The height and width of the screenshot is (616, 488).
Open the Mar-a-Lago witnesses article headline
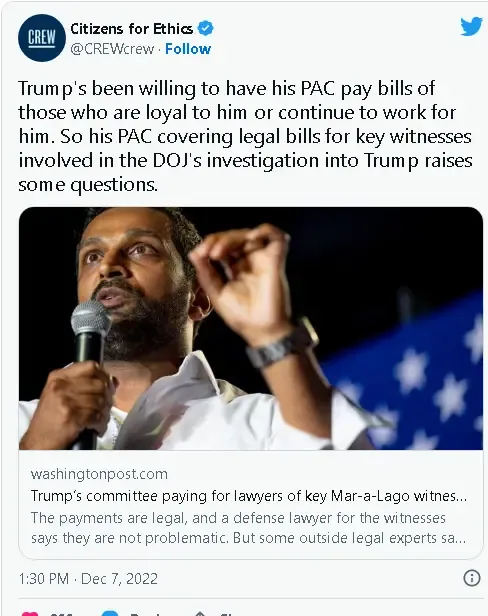click(x=249, y=496)
